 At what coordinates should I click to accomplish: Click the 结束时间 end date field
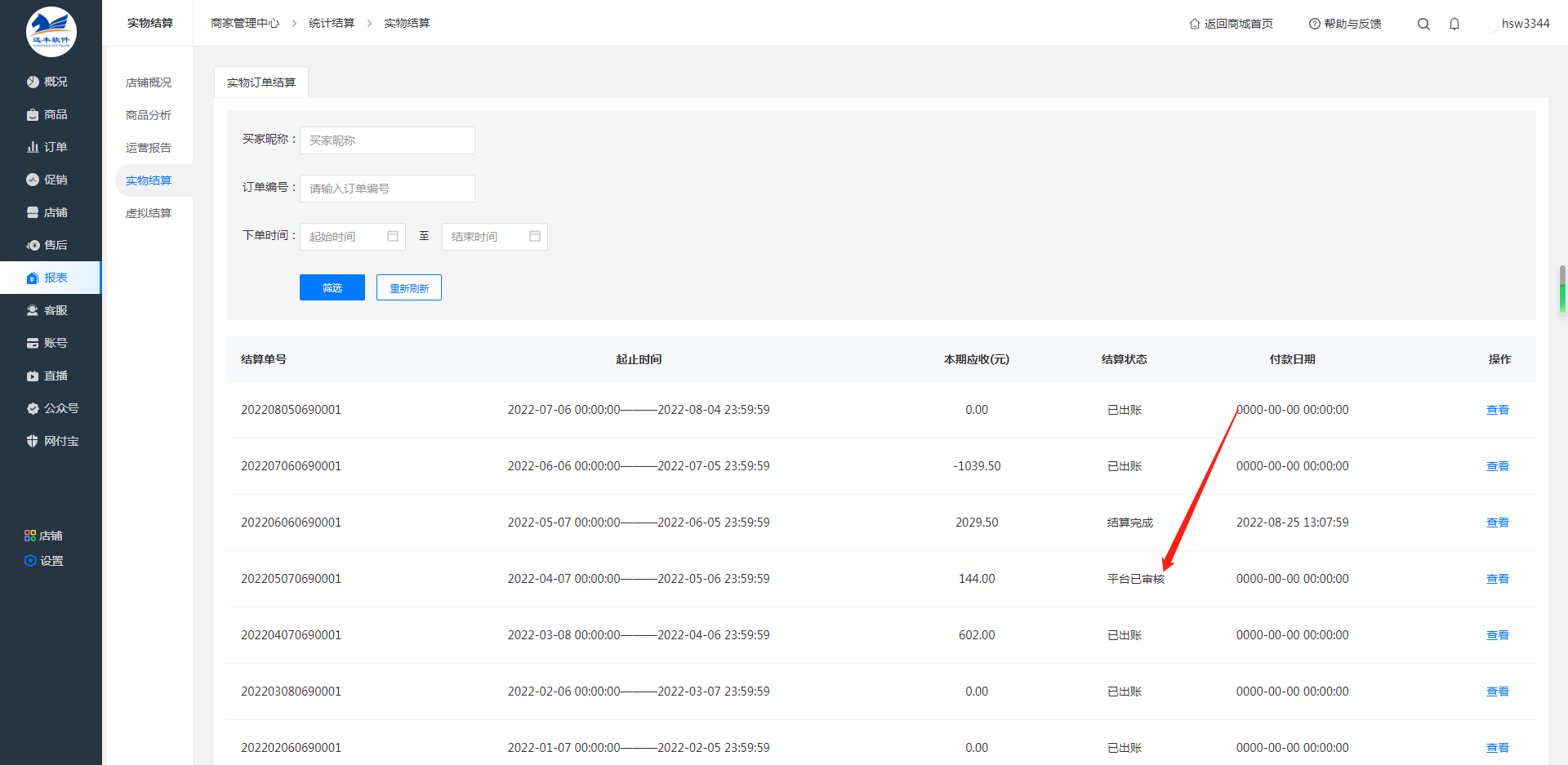[x=495, y=237]
